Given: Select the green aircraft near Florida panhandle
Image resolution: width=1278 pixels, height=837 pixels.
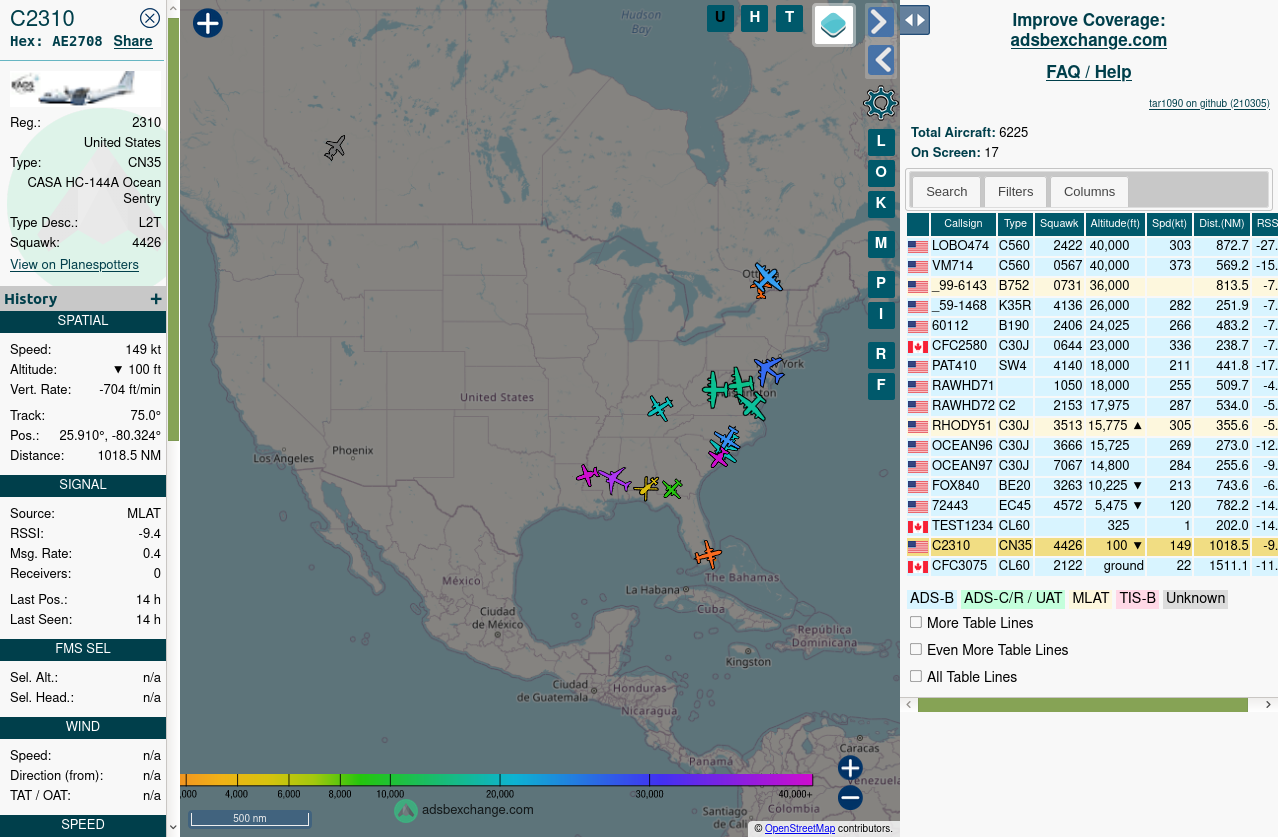Looking at the screenshot, I should pos(672,489).
